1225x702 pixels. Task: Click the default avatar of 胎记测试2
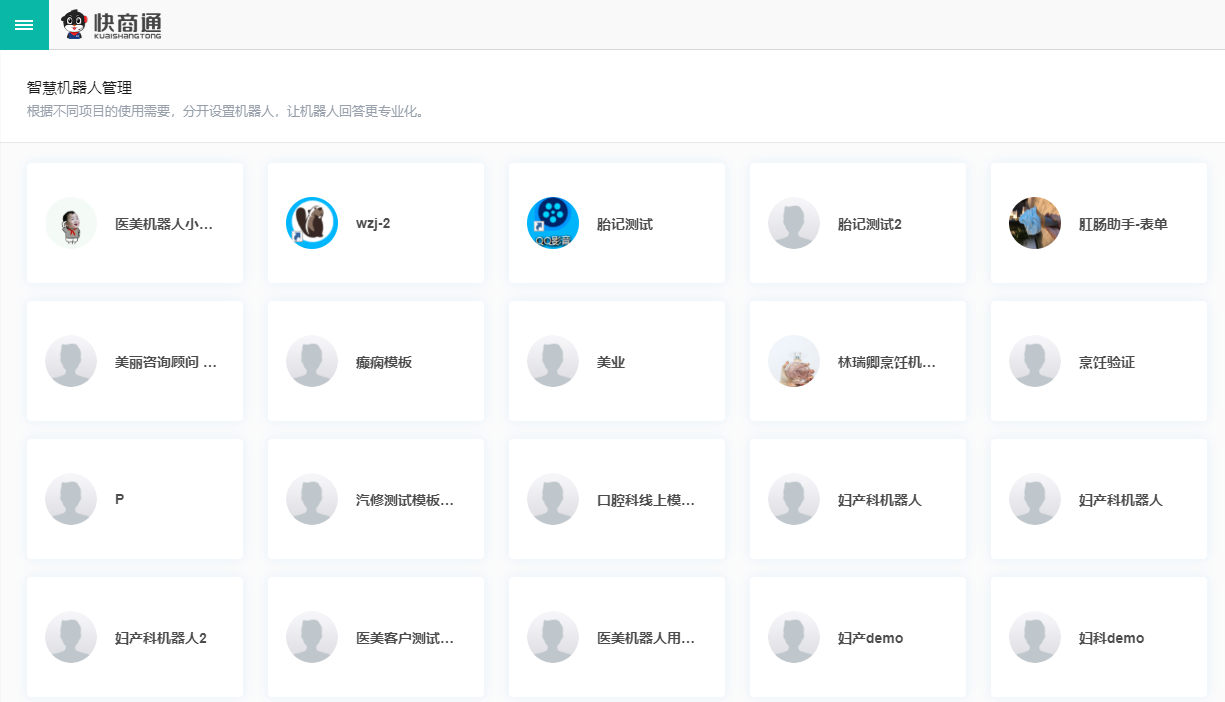(794, 223)
